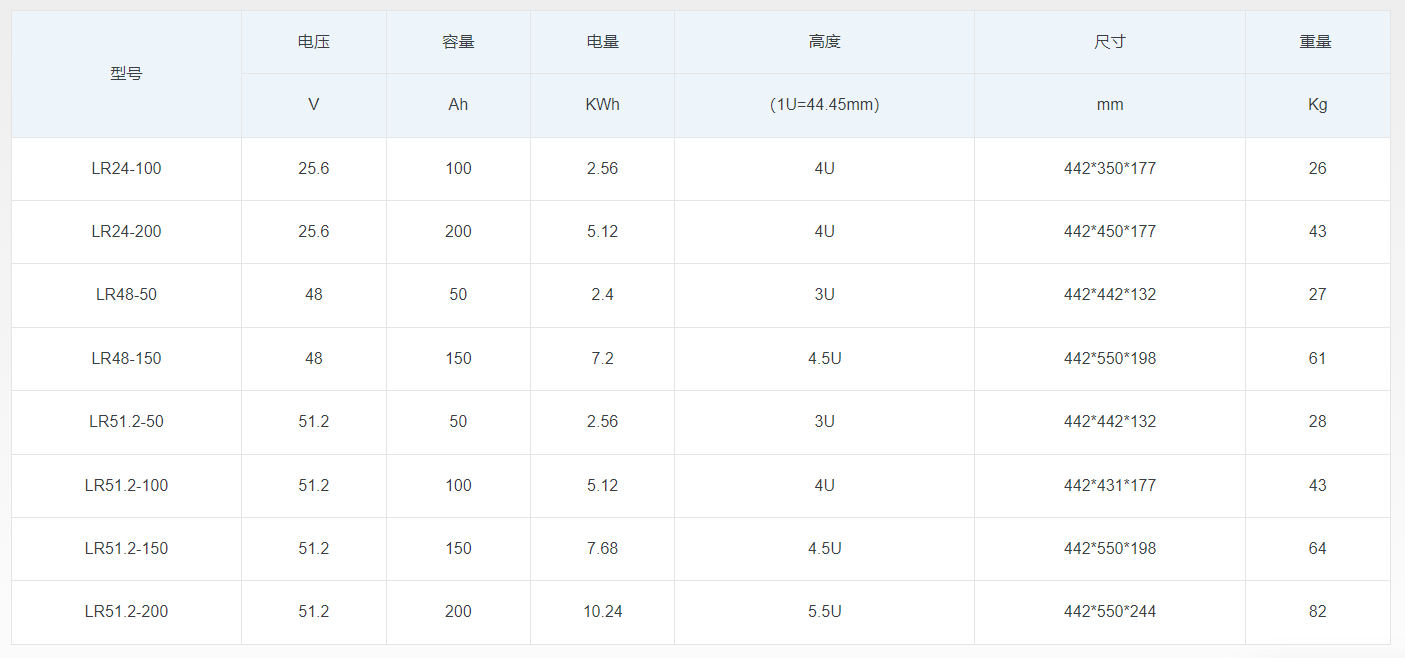
Task: Select the LR48-150 model cell
Action: coord(126,358)
